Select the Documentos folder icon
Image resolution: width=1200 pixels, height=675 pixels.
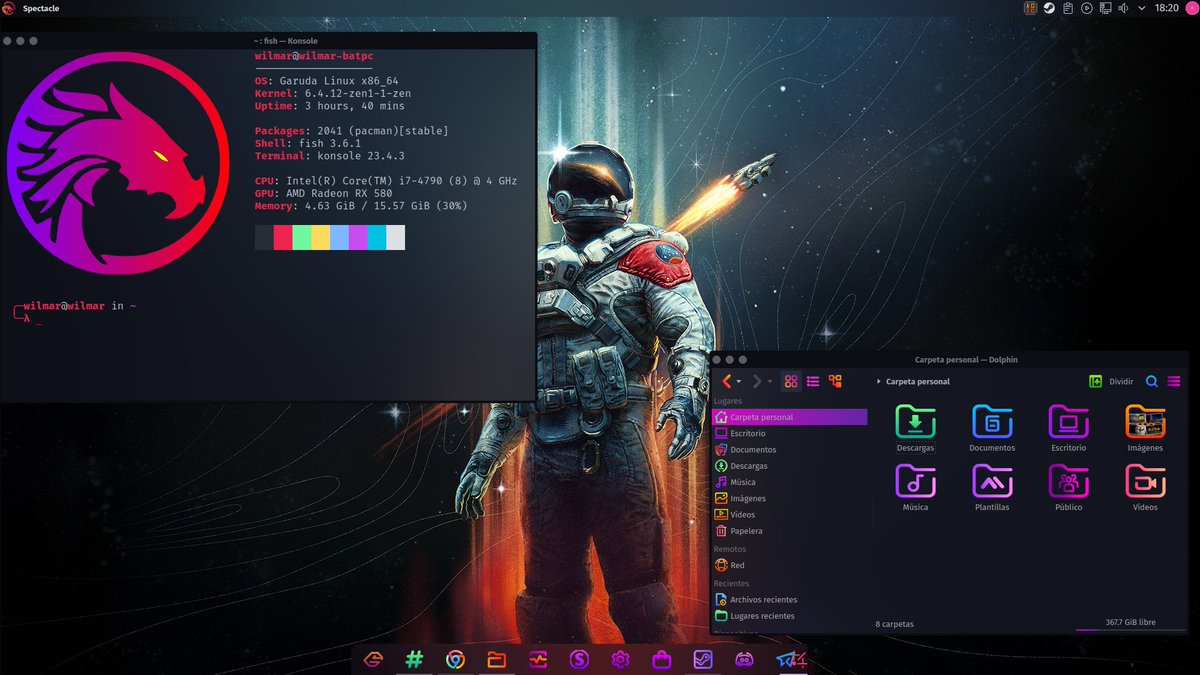coord(992,422)
